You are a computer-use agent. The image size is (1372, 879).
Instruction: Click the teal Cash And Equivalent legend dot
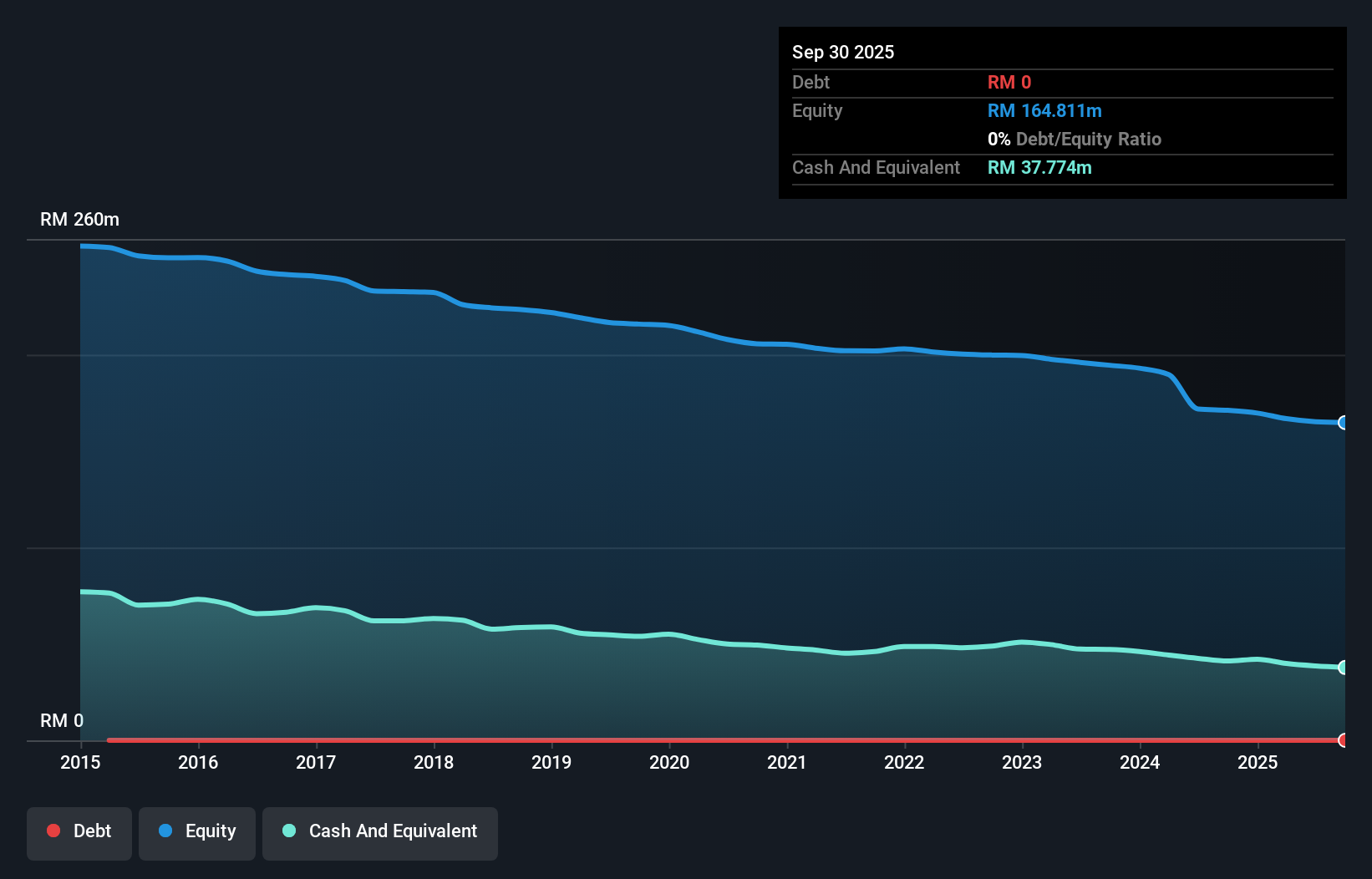[288, 831]
